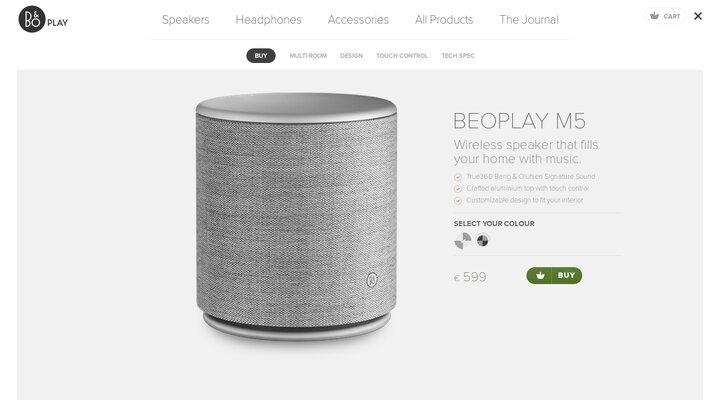
Task: Open the cart basket icon
Action: pos(654,16)
